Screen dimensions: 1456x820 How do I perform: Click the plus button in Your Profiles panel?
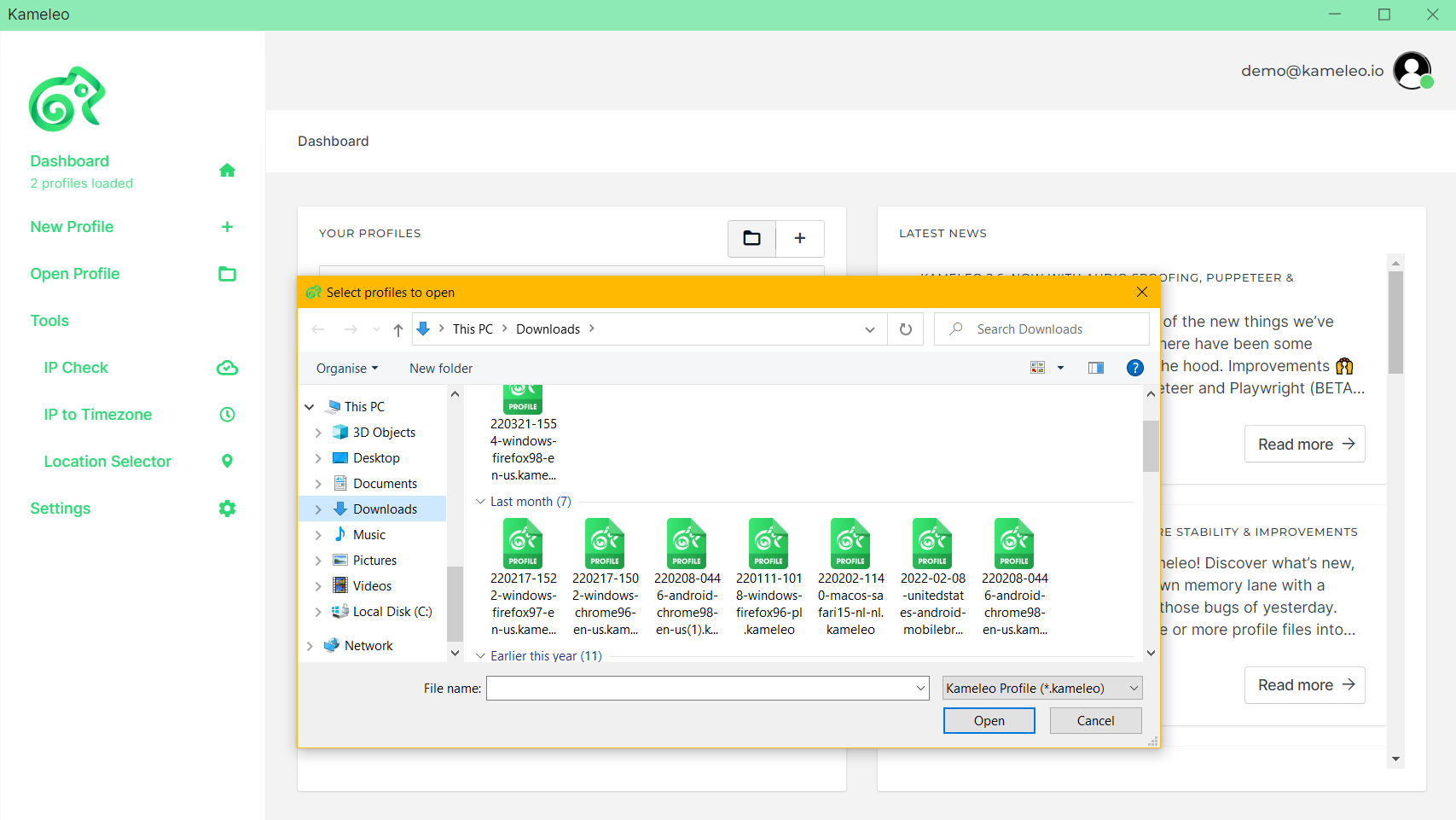[x=800, y=238]
